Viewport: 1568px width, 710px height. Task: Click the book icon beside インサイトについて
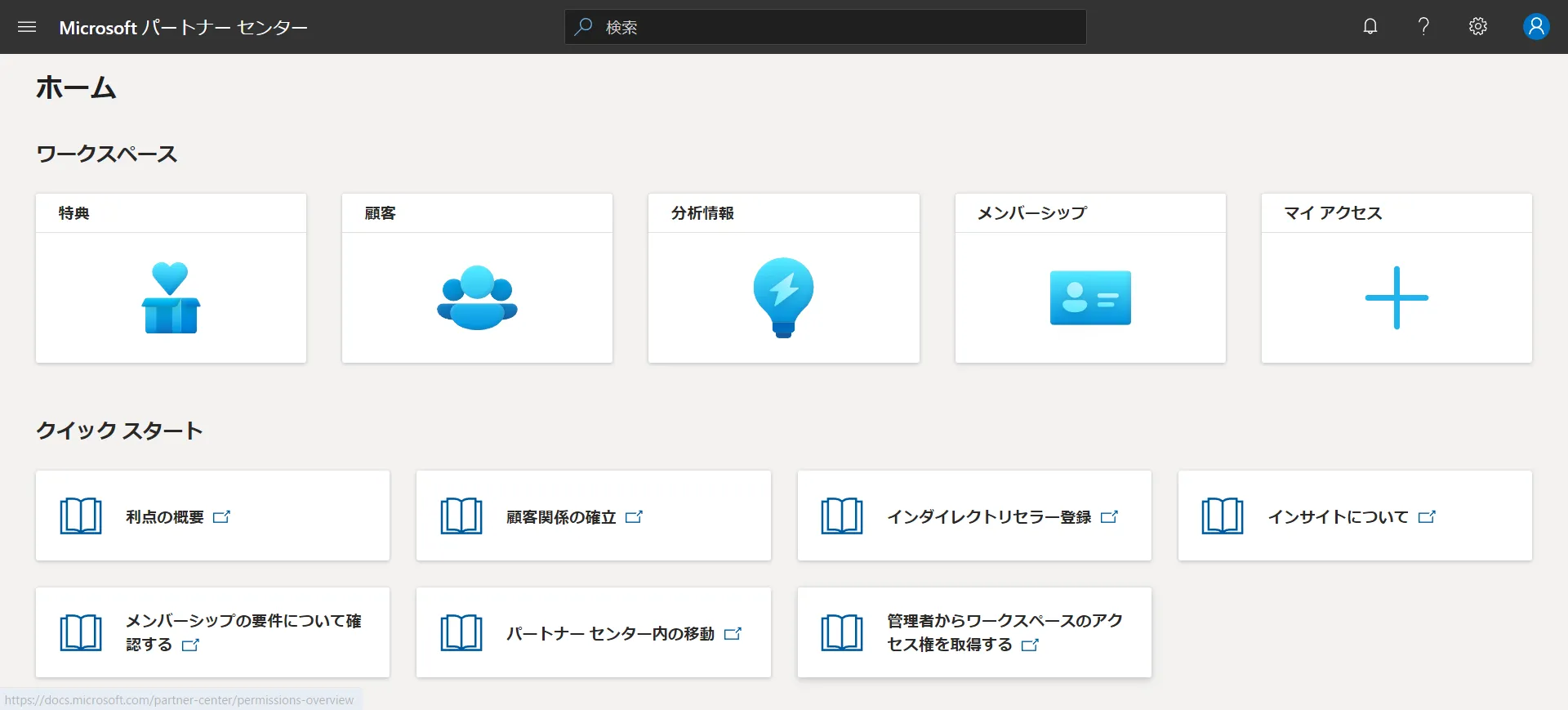coord(1223,516)
